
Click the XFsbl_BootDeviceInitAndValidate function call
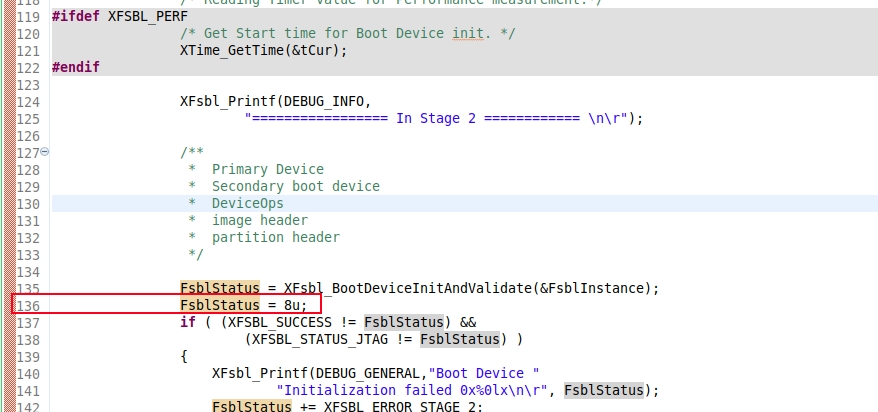[x=402, y=288]
